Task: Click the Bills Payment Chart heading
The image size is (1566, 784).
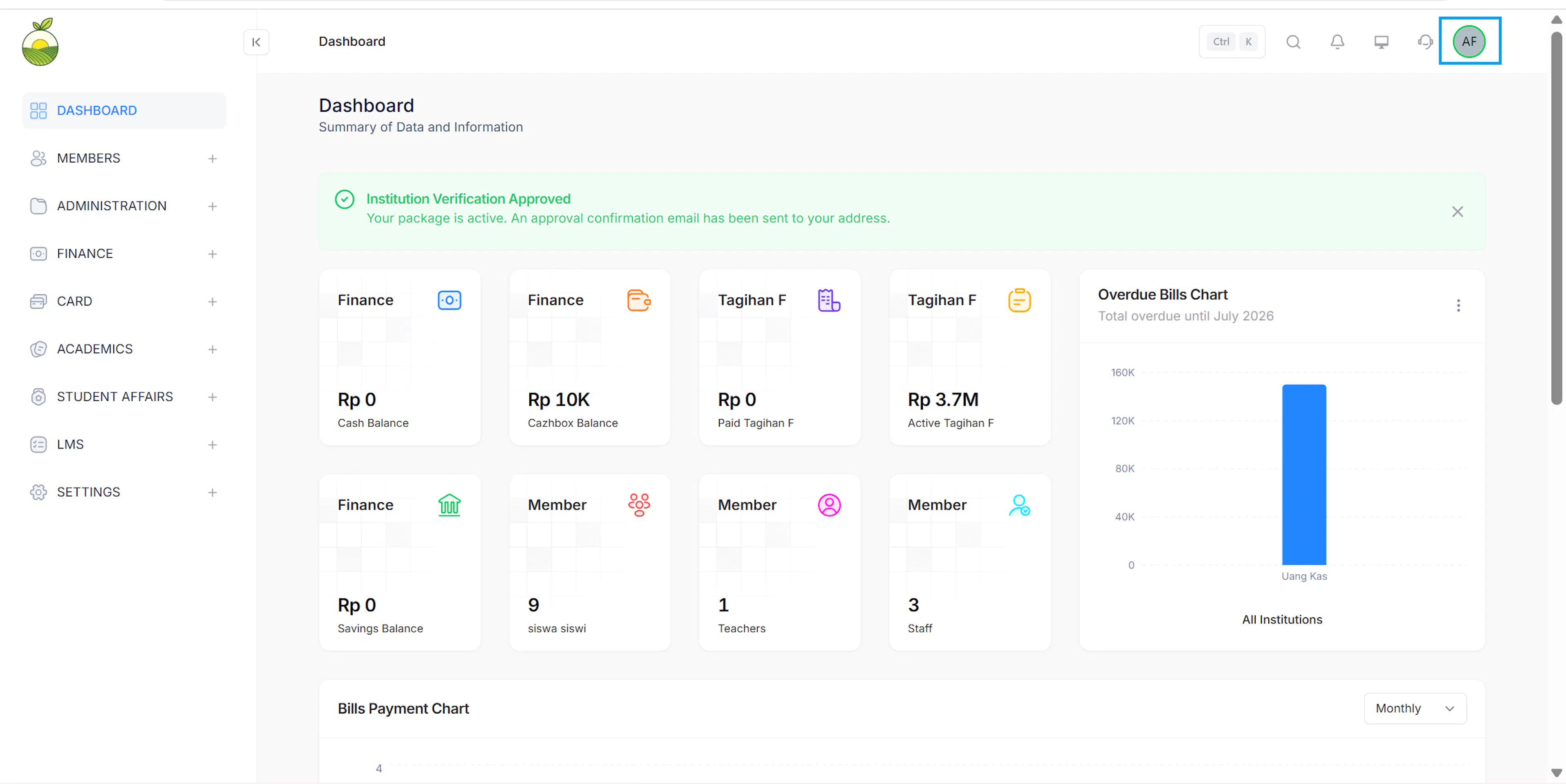Action: click(x=403, y=709)
